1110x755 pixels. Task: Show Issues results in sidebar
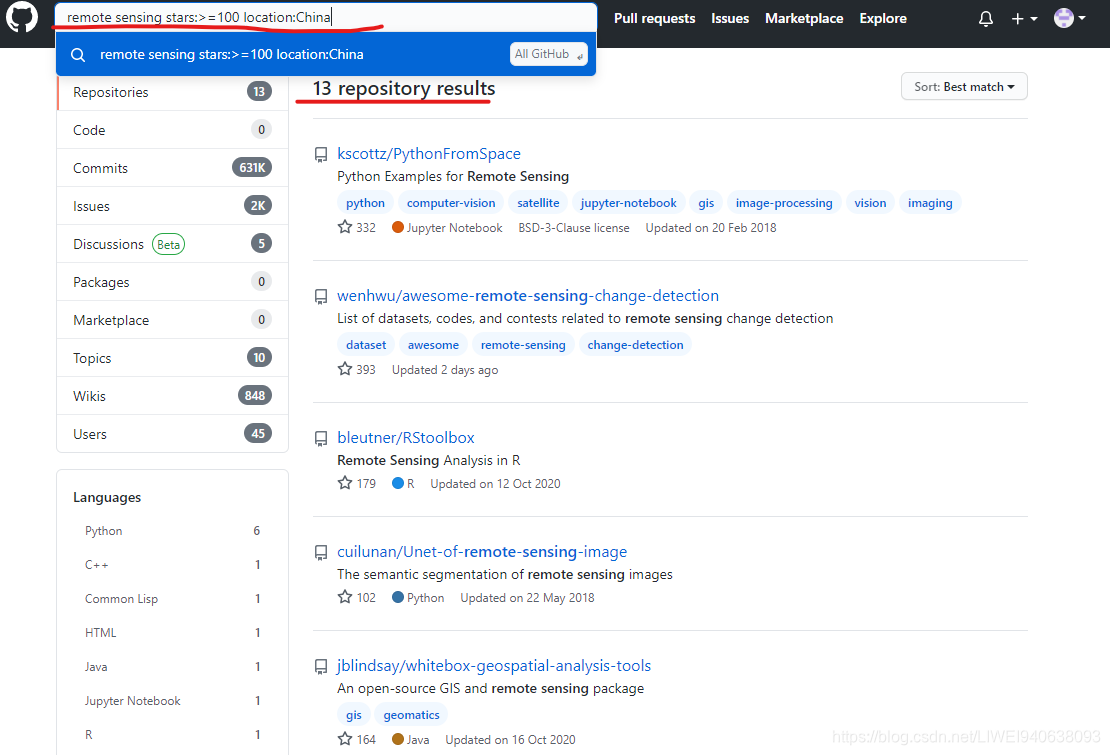pos(172,206)
